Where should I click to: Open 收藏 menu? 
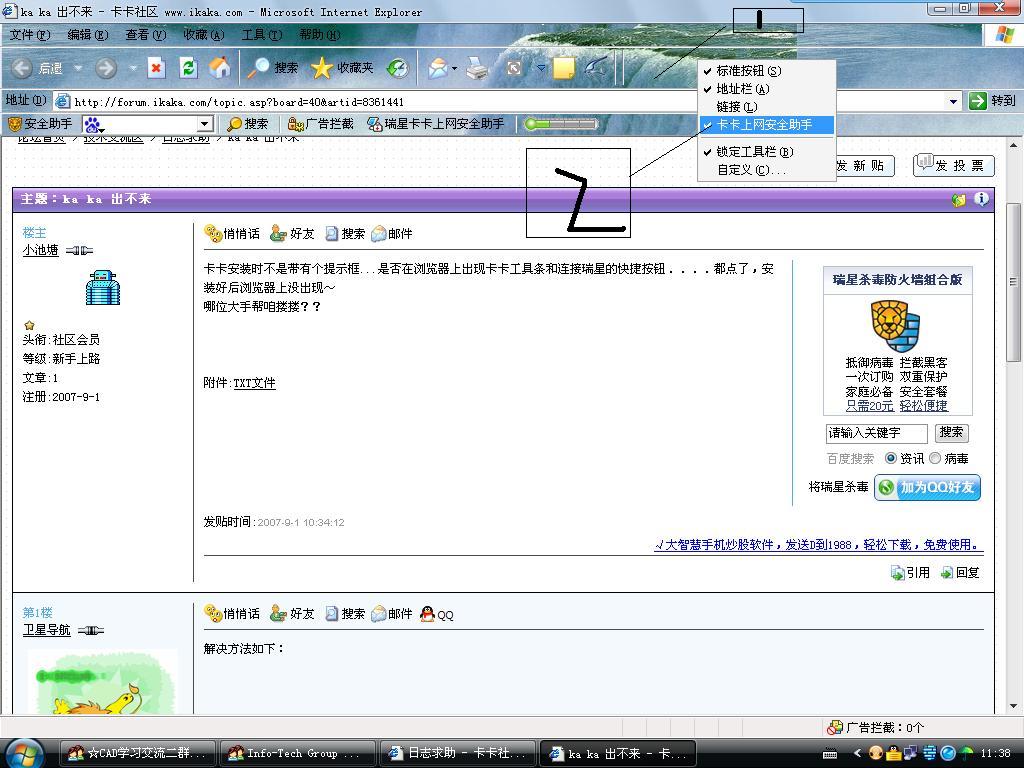click(204, 35)
